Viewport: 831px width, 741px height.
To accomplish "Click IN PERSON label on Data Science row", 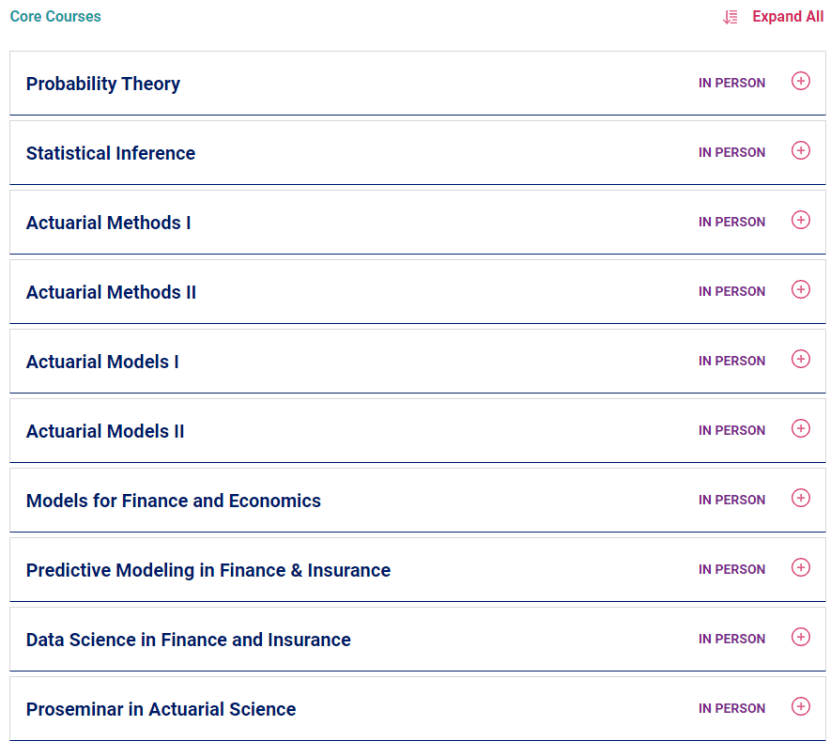I will [731, 639].
